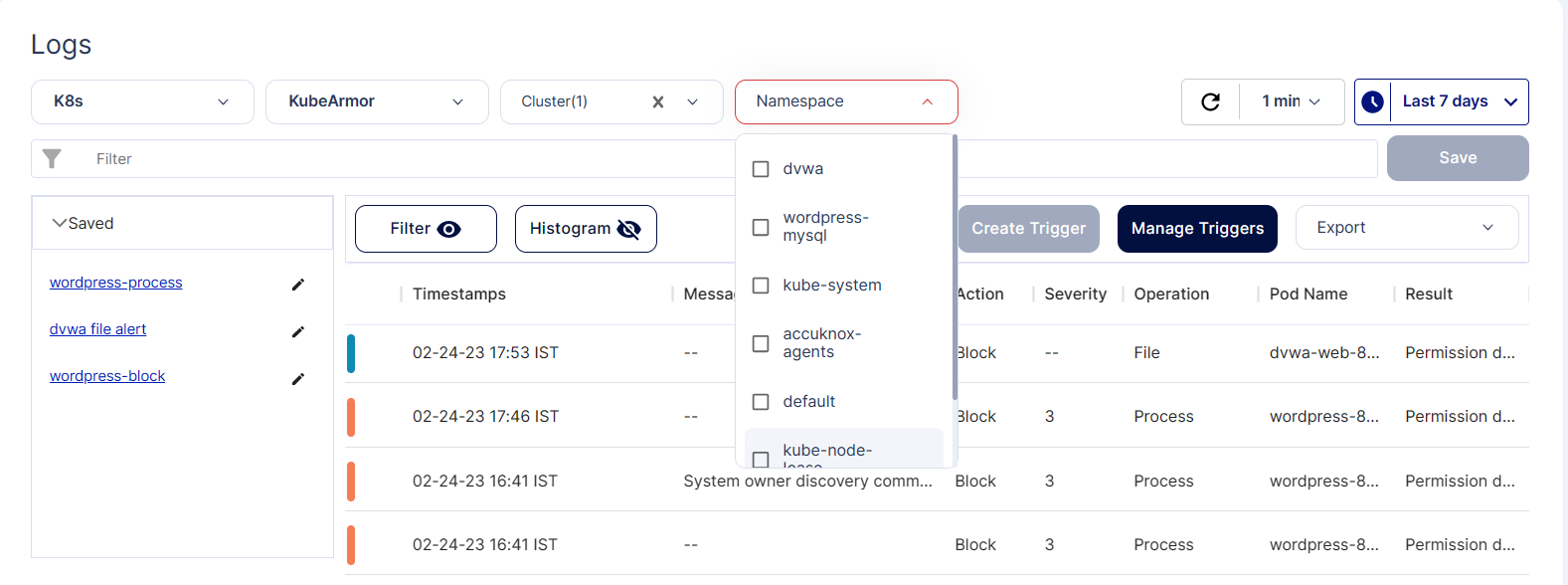Open the 1 min refresh interval dropdown

(x=1292, y=101)
